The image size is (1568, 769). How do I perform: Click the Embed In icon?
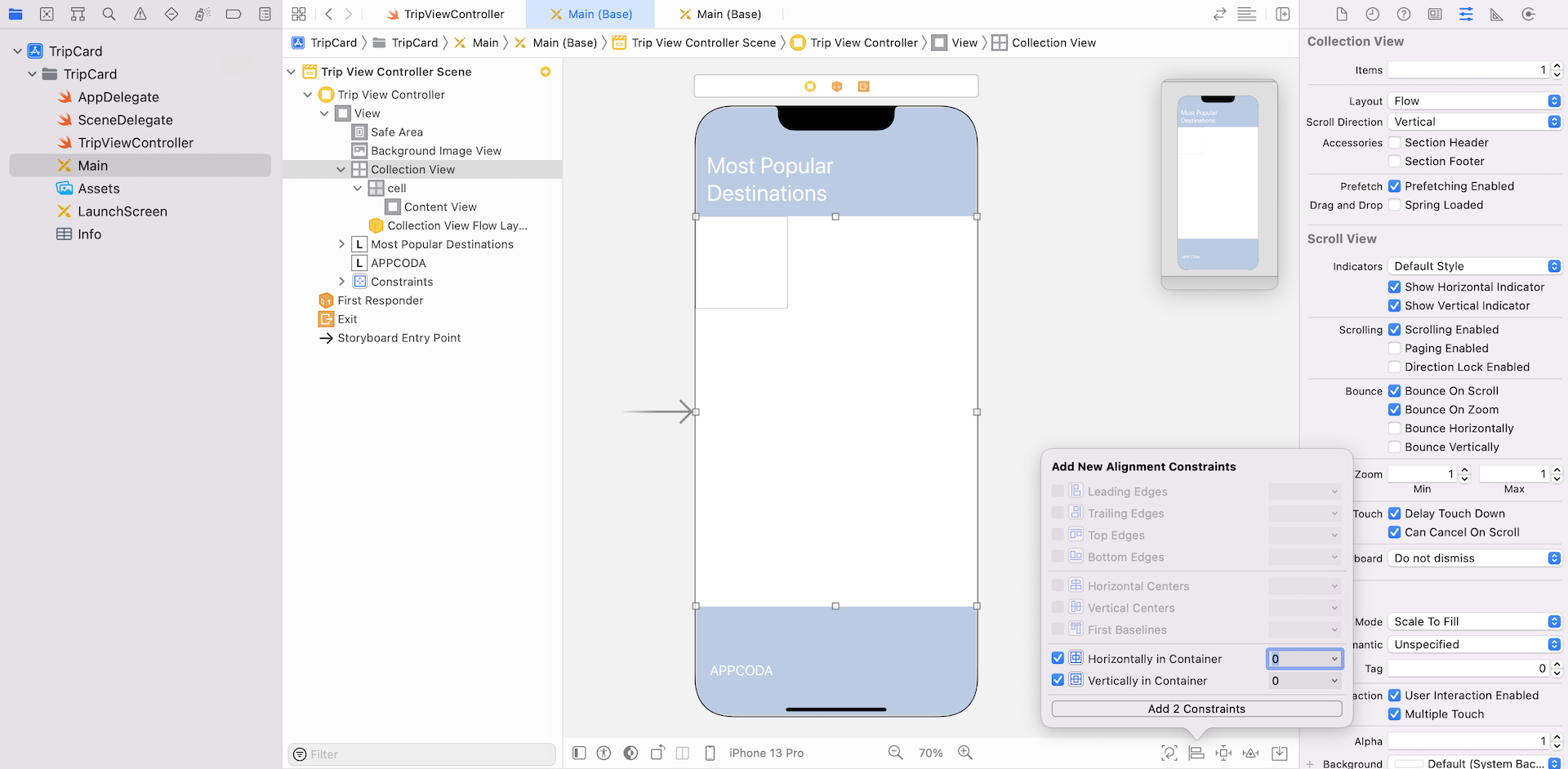(x=1280, y=753)
